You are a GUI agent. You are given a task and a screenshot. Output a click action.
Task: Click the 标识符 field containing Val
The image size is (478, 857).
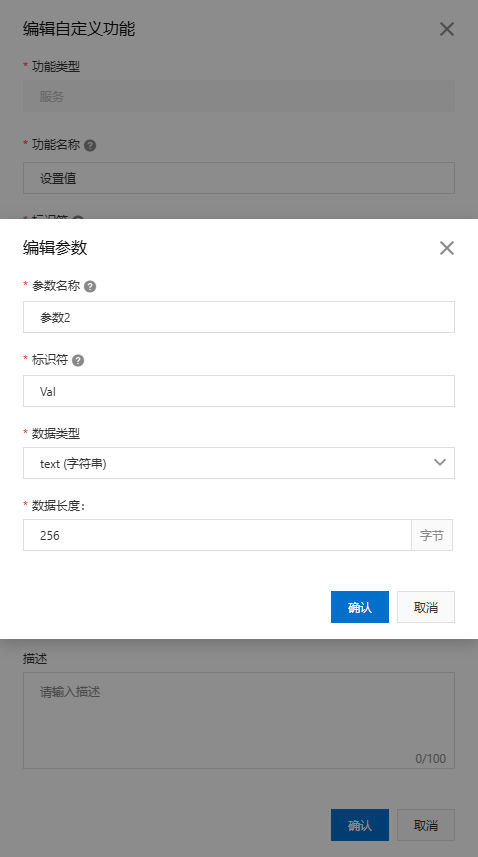[239, 391]
